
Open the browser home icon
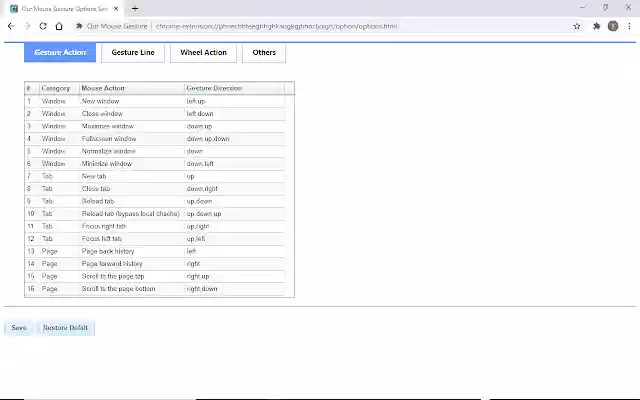59,26
